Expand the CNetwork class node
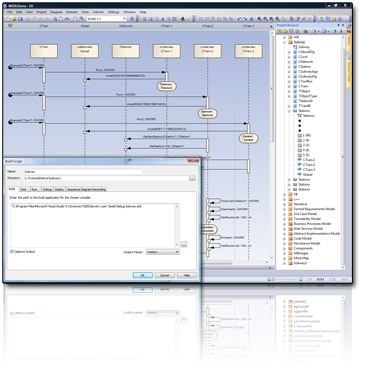This screenshot has height=368, width=367. tap(289, 62)
